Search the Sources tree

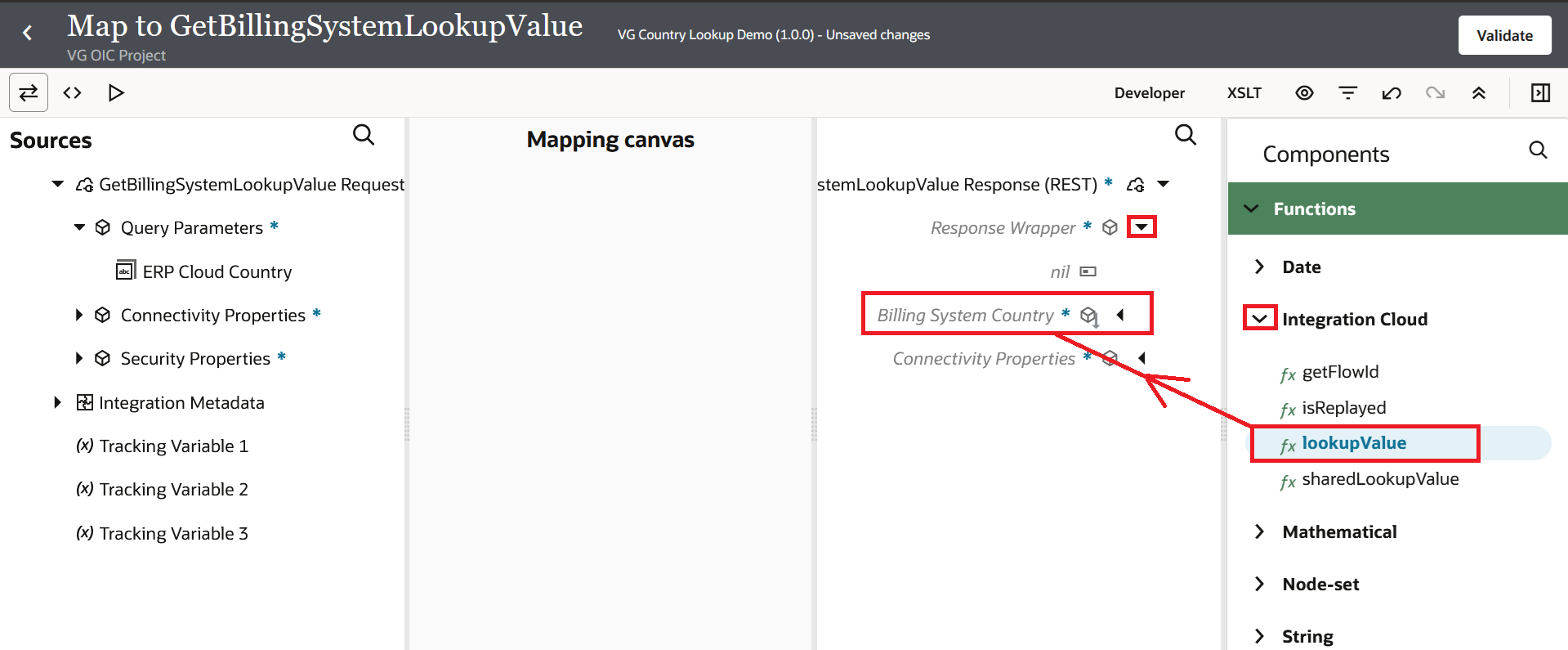click(364, 135)
